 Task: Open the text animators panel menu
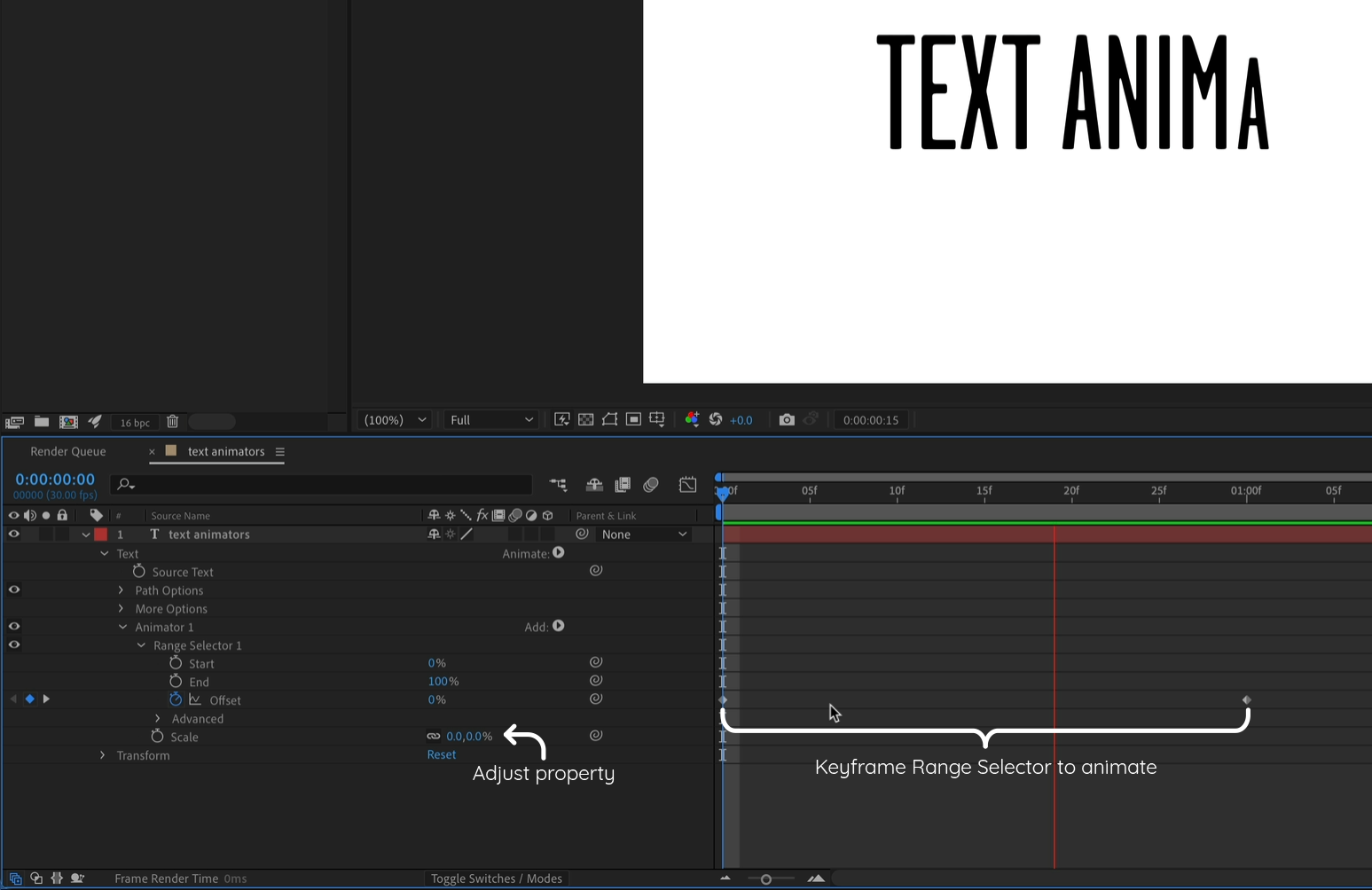tap(280, 451)
